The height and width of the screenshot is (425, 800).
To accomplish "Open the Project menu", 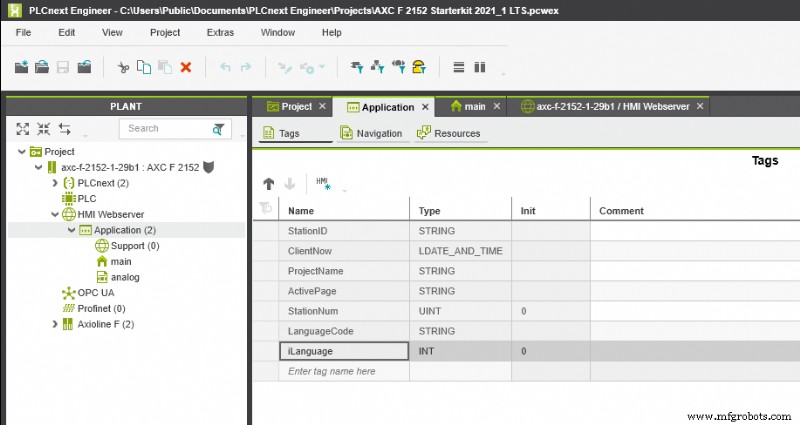I will point(165,32).
